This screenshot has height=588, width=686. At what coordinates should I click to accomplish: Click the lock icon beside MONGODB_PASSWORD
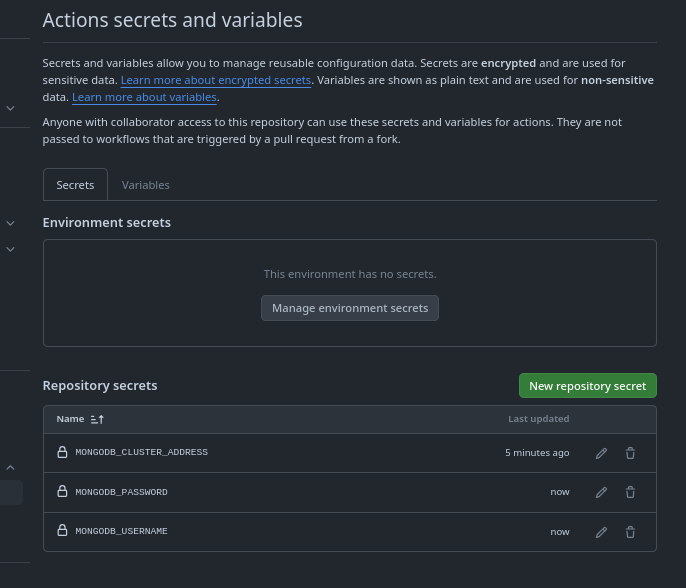point(62,492)
